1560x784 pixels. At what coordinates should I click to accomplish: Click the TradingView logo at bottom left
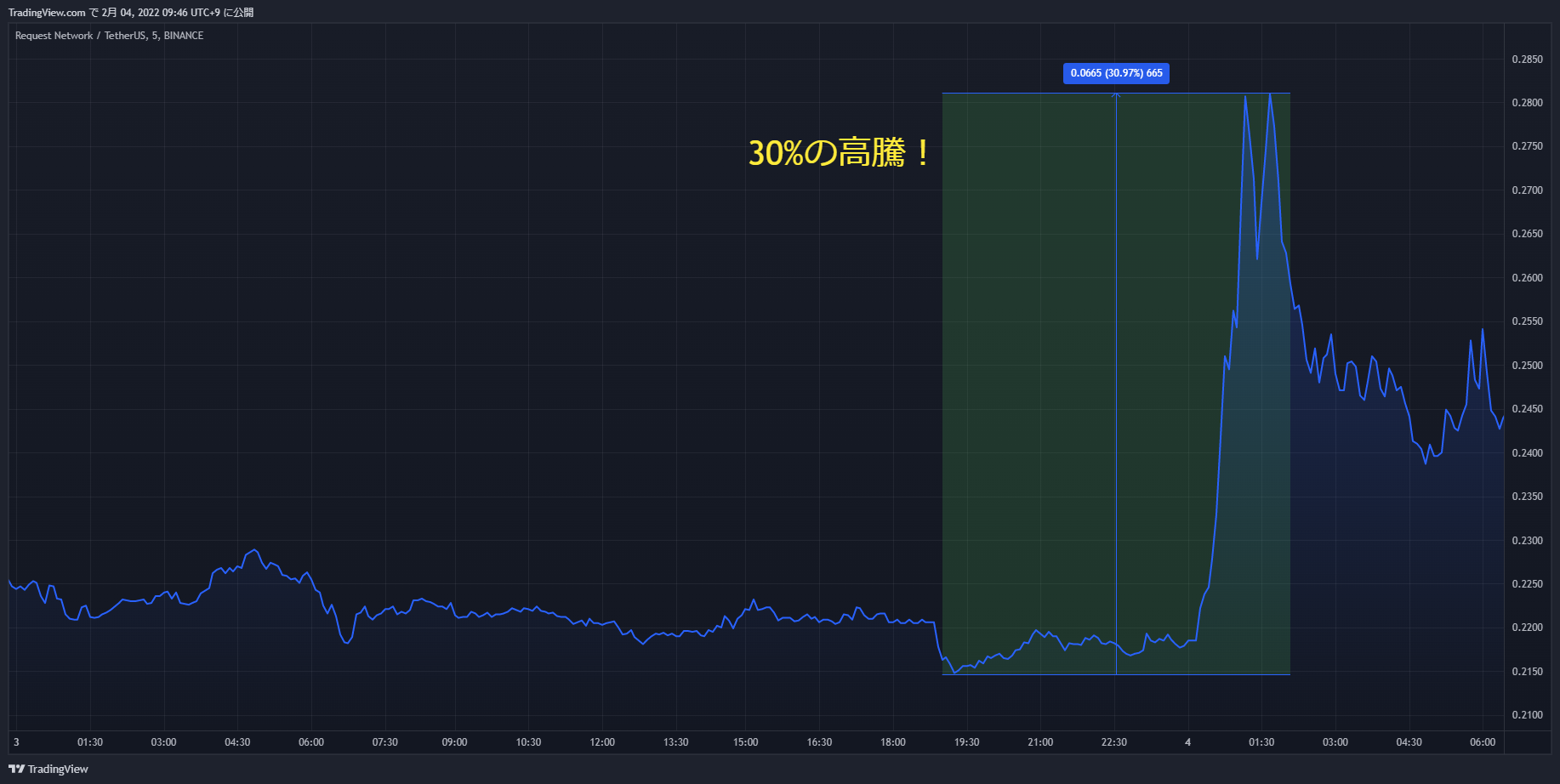pos(48,769)
